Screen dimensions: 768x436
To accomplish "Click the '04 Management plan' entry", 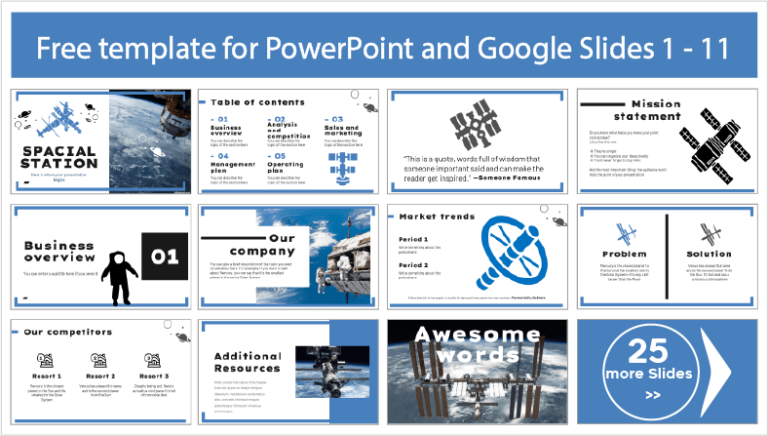I will click(x=232, y=169).
